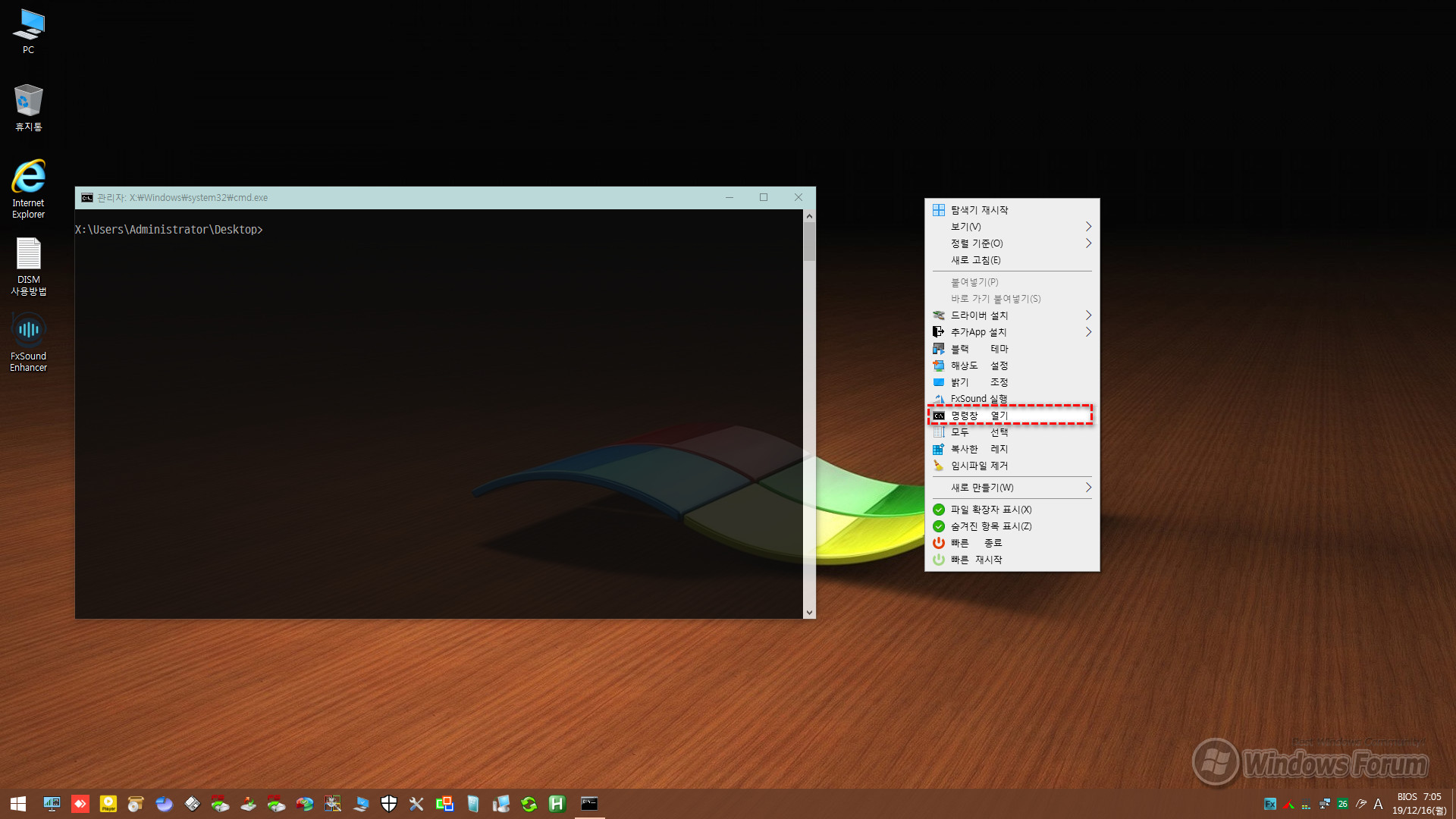This screenshot has width=1456, height=819.
Task: Click the taskbar clock showing 7:05
Action: point(1419,804)
